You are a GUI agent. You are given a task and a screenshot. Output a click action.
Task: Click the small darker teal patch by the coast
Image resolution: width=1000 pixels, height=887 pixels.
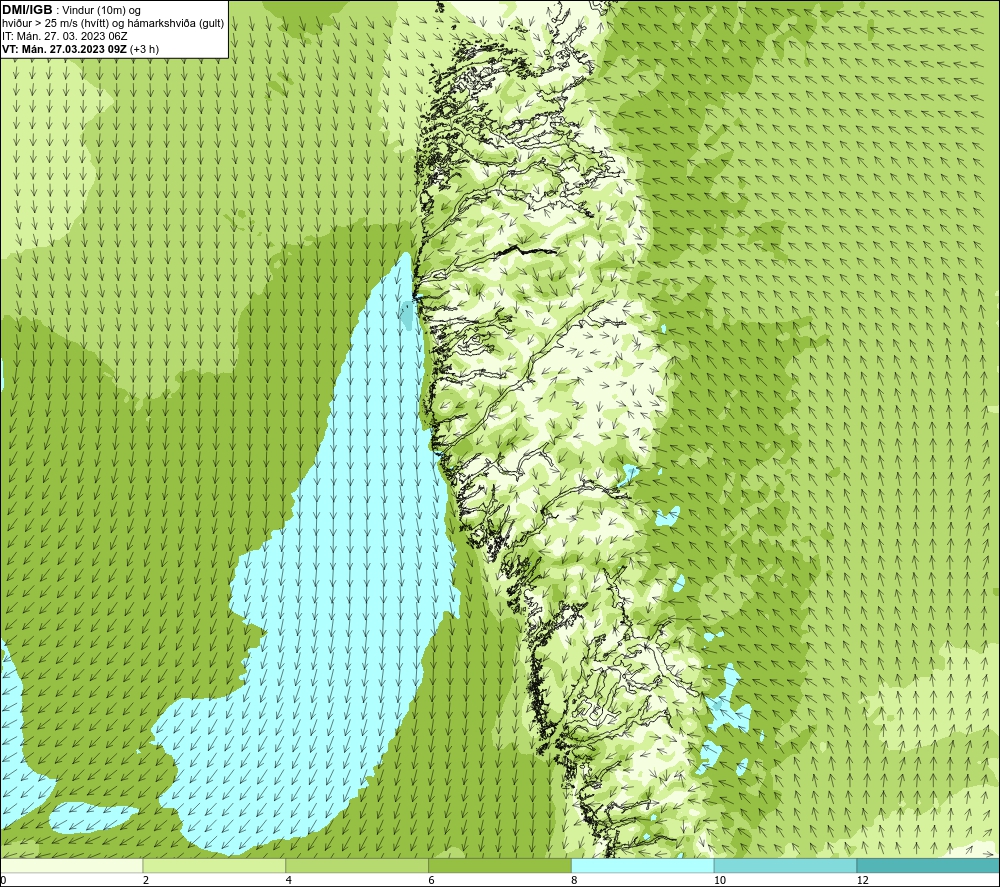click(406, 315)
